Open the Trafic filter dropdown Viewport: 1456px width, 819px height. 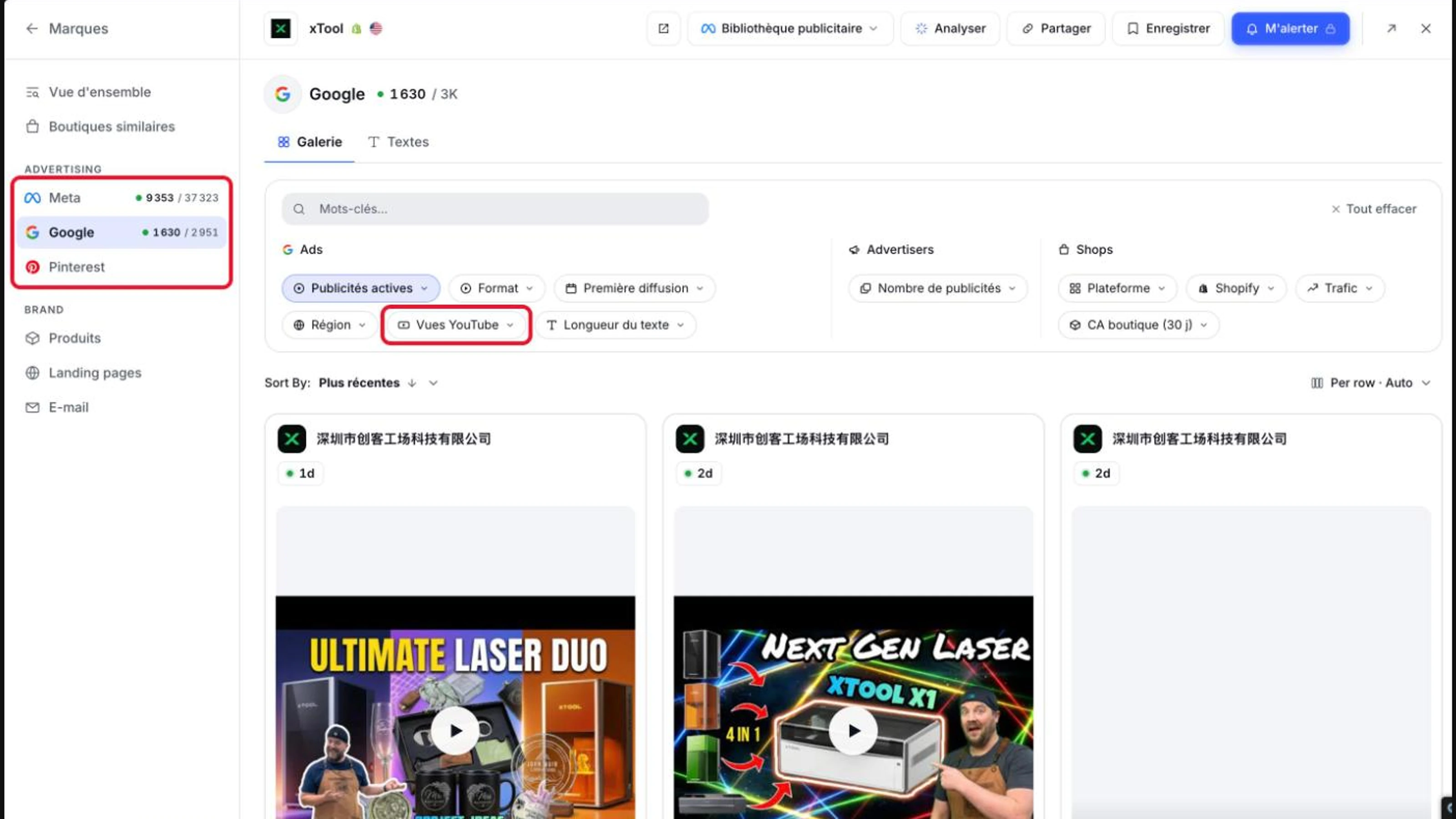click(x=1340, y=288)
